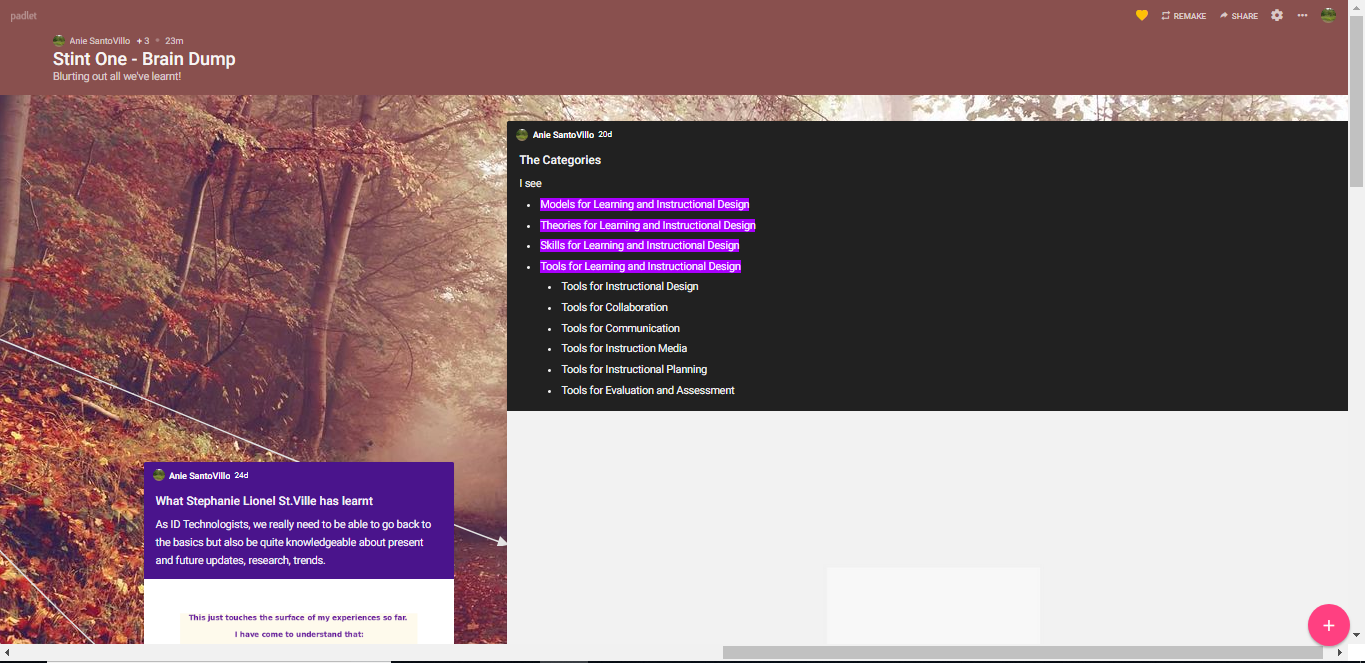Click the ID Technologists post body text

[x=294, y=542]
